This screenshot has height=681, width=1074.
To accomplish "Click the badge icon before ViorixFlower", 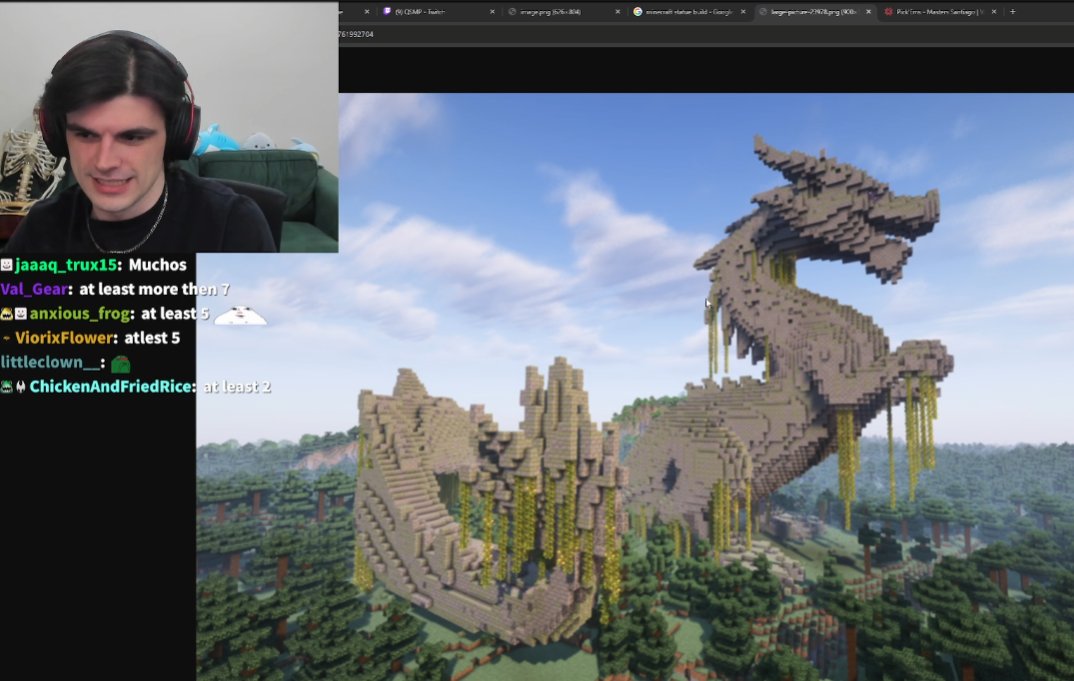I will click(x=6, y=338).
